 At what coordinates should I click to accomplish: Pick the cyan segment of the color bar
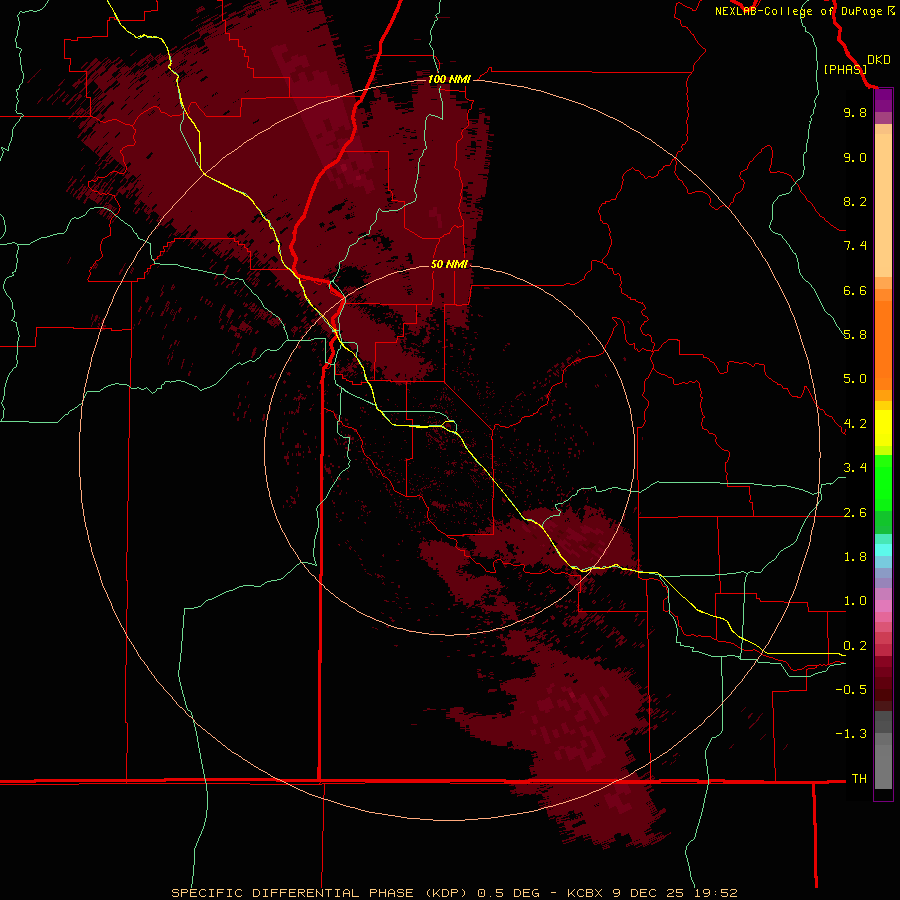(x=883, y=550)
